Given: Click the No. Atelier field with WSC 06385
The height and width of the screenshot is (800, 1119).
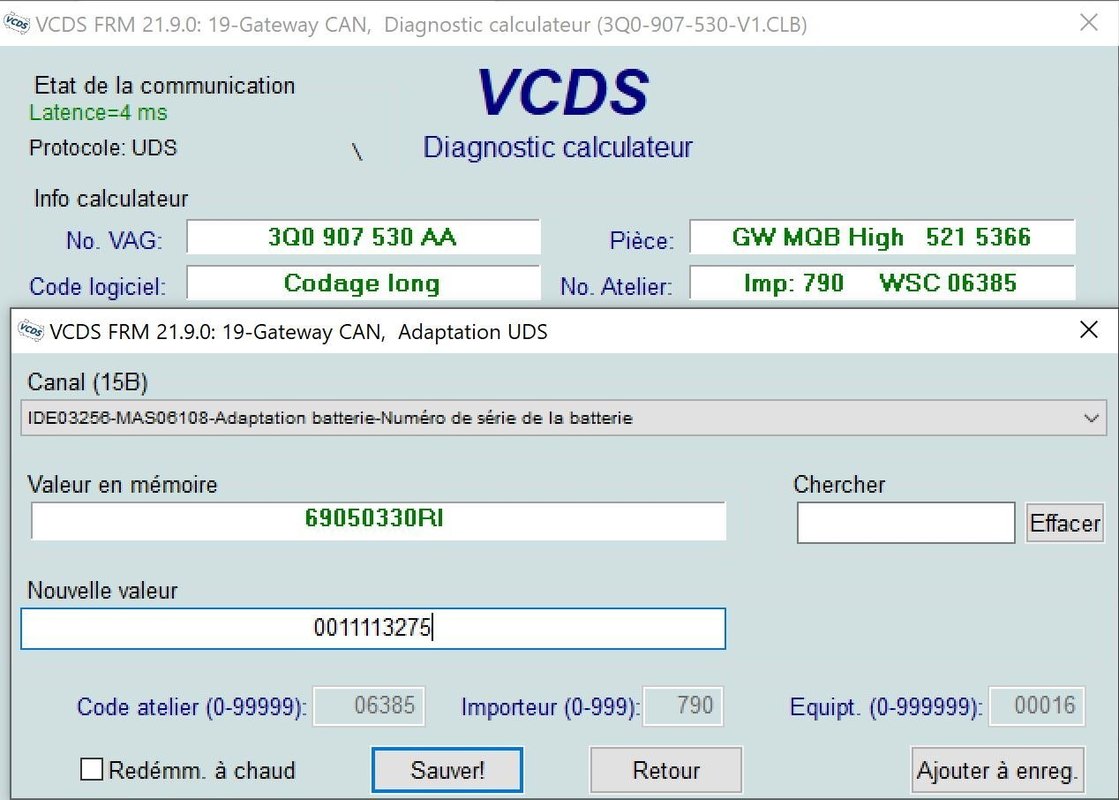Looking at the screenshot, I should pyautogui.click(x=882, y=284).
